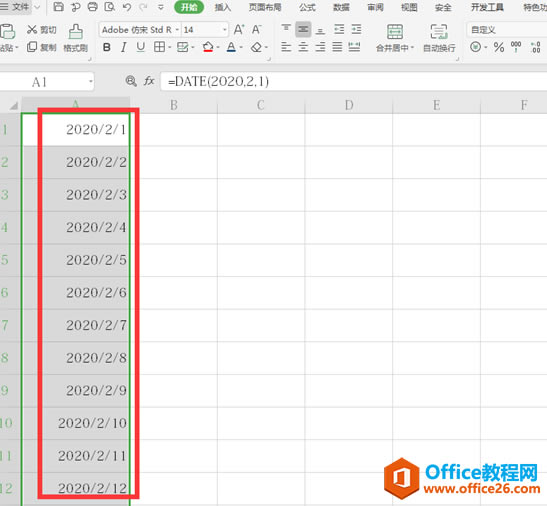Toggle Underline formatting
Viewport: 547px width, 506px height.
point(141,47)
